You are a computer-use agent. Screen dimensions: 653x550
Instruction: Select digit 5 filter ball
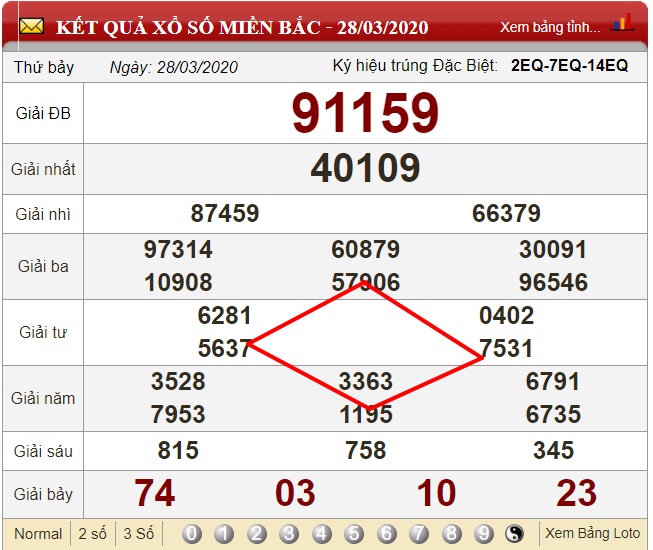pyautogui.click(x=354, y=534)
